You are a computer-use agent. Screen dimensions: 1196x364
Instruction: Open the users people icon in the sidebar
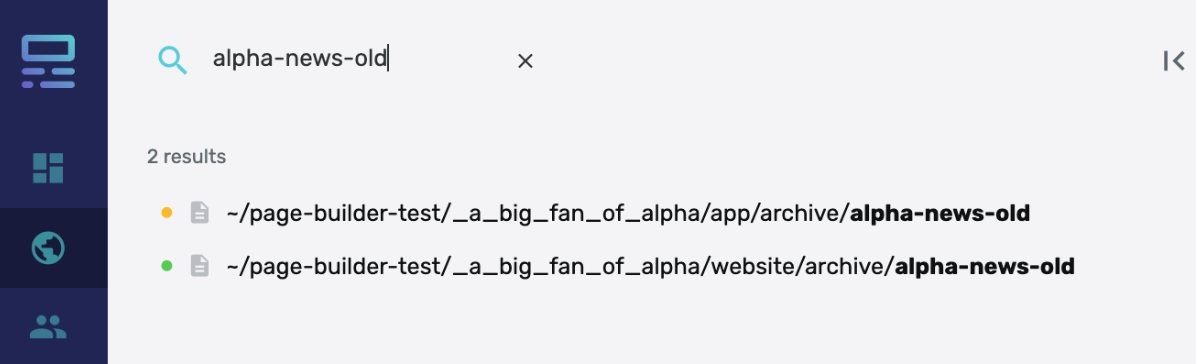48,327
